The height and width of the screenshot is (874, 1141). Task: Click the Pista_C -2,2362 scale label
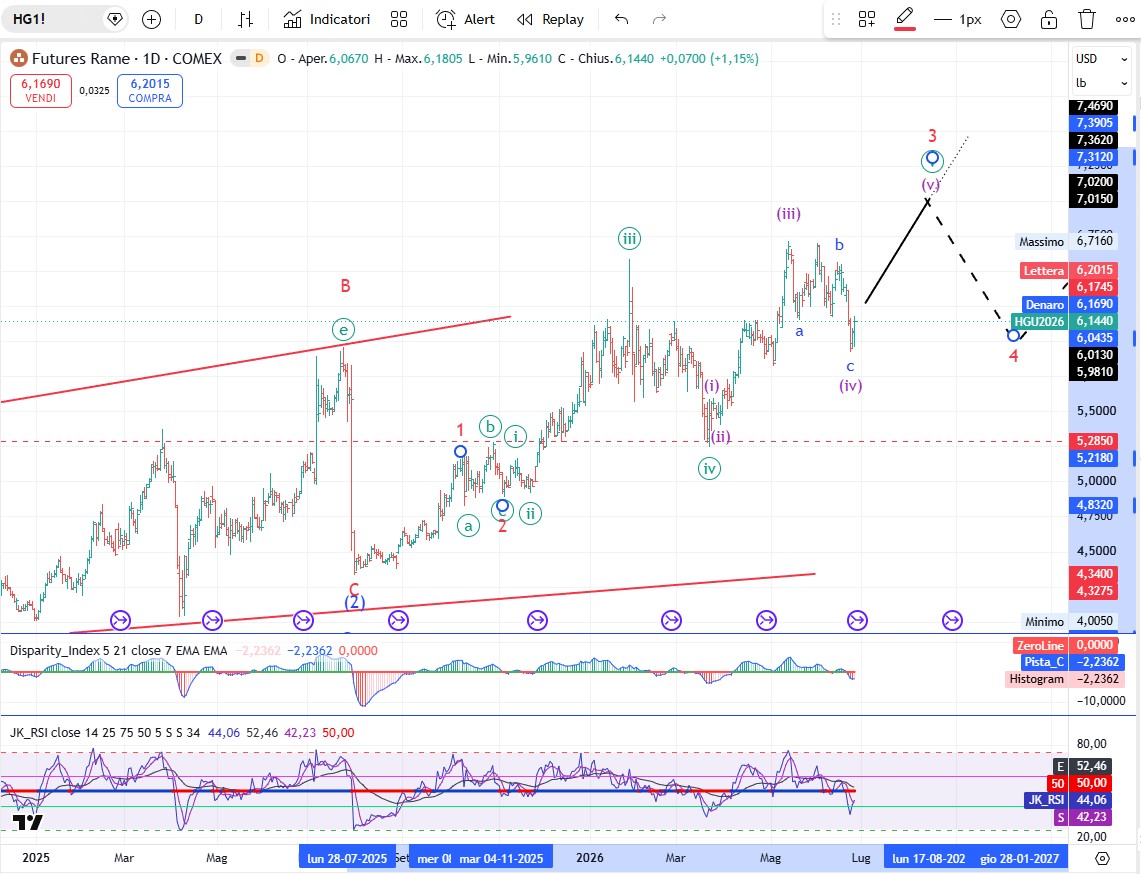tap(1072, 662)
